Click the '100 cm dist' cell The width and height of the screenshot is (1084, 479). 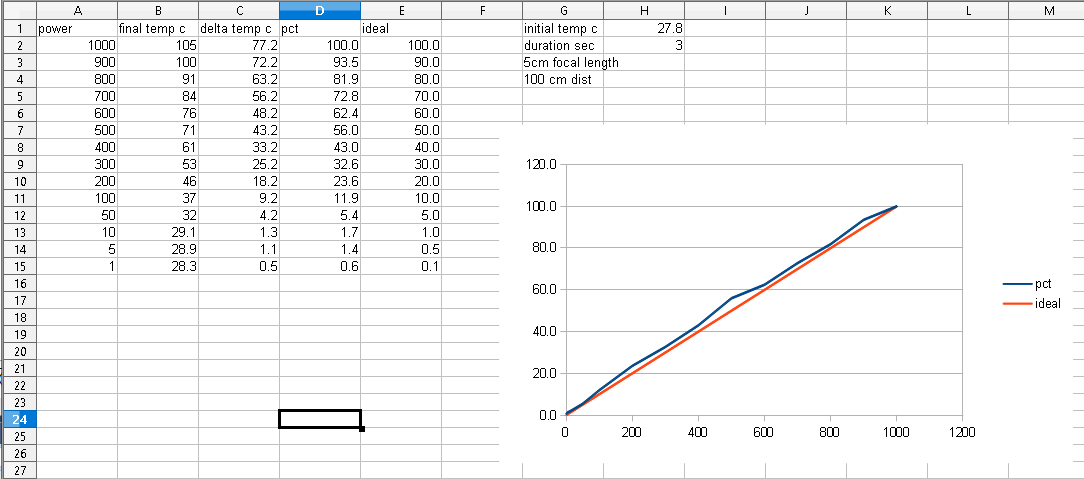coord(563,79)
